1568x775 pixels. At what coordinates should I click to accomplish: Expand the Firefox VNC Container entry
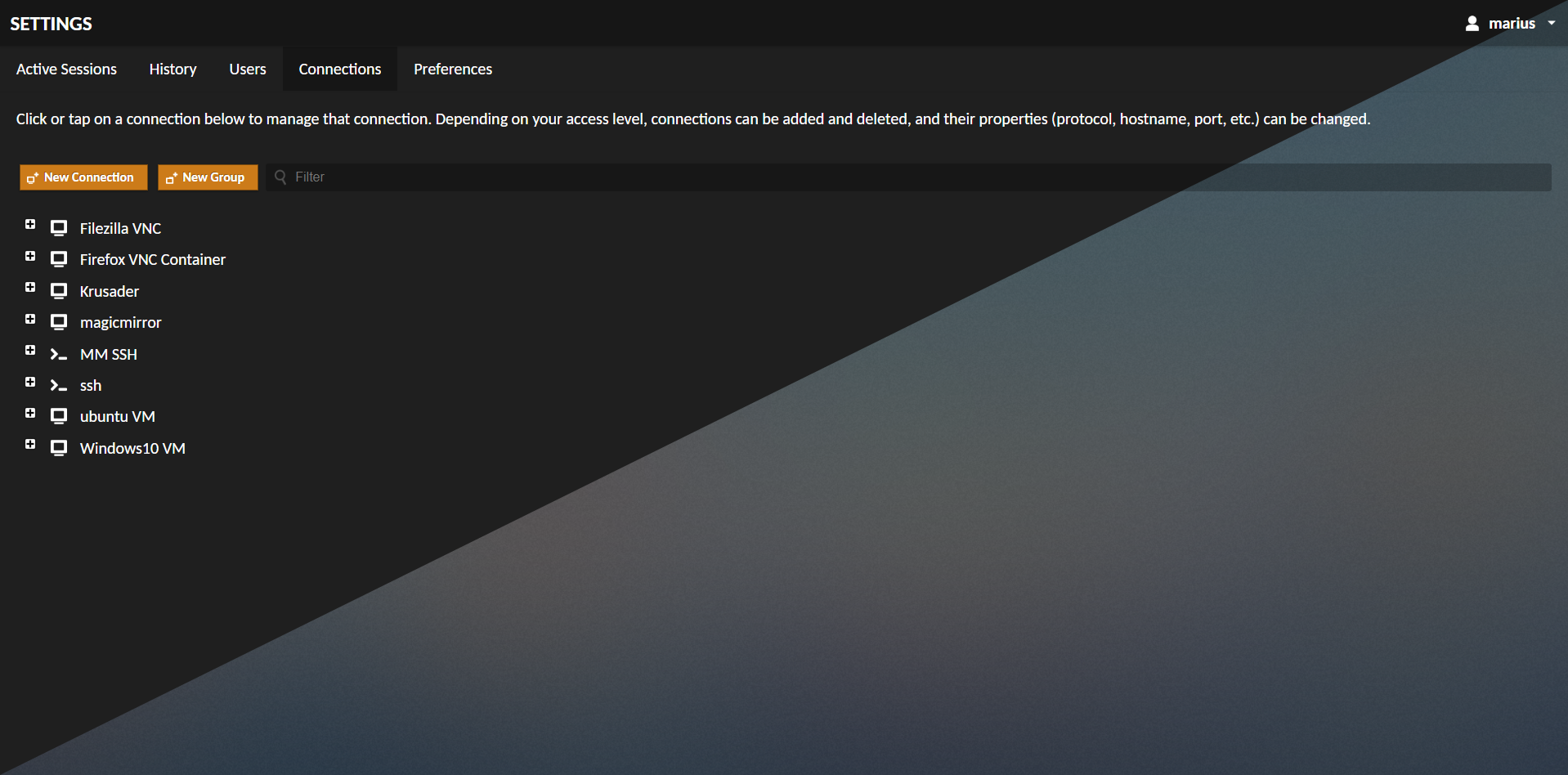tap(30, 257)
